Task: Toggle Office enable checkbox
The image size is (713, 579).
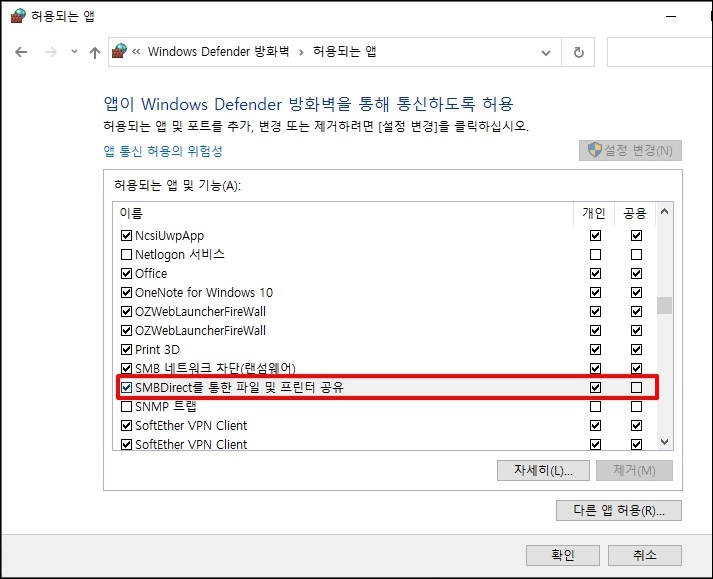Action: tap(126, 273)
